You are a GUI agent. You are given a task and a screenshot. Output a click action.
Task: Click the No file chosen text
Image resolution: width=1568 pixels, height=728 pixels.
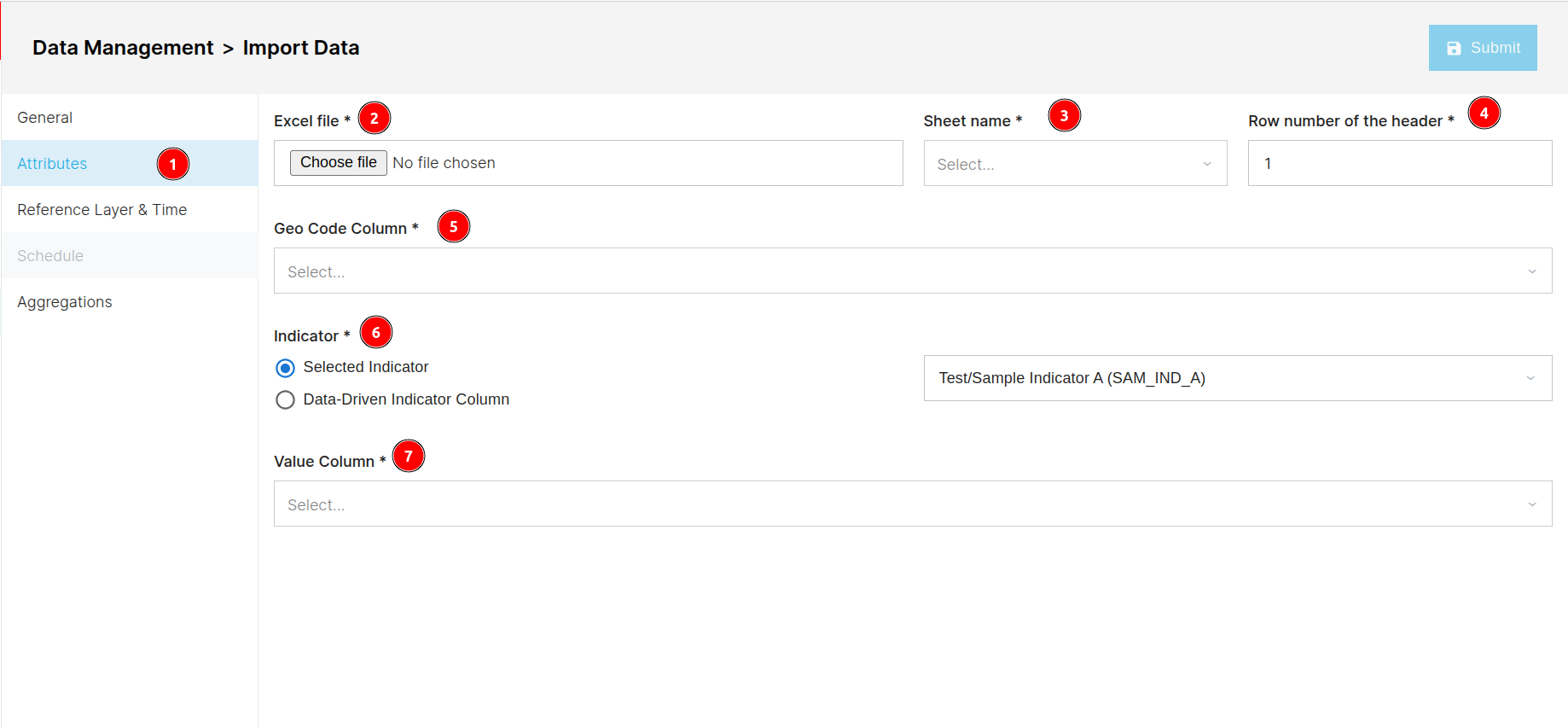(444, 163)
